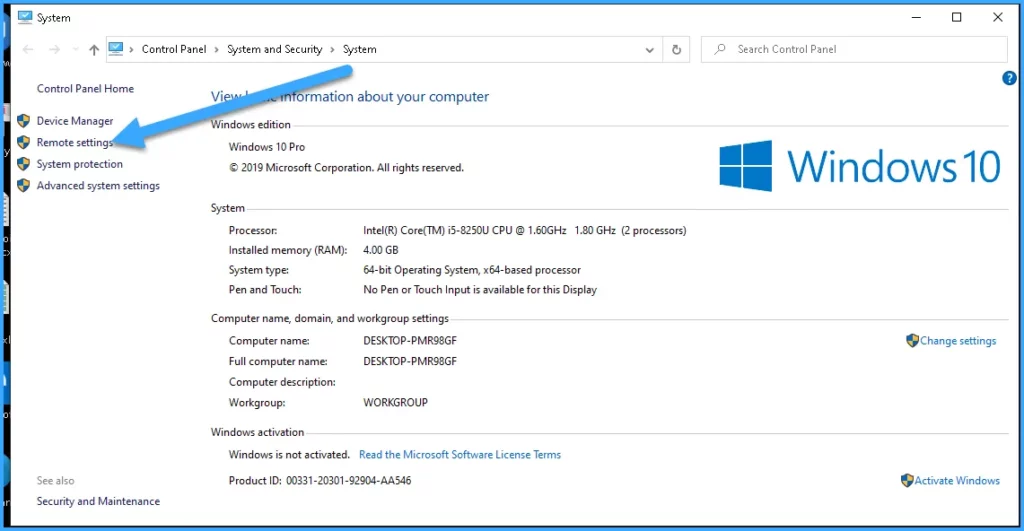Screen dimensions: 1024x531
Task: Expand the chevron after System and Security
Action: (x=333, y=50)
